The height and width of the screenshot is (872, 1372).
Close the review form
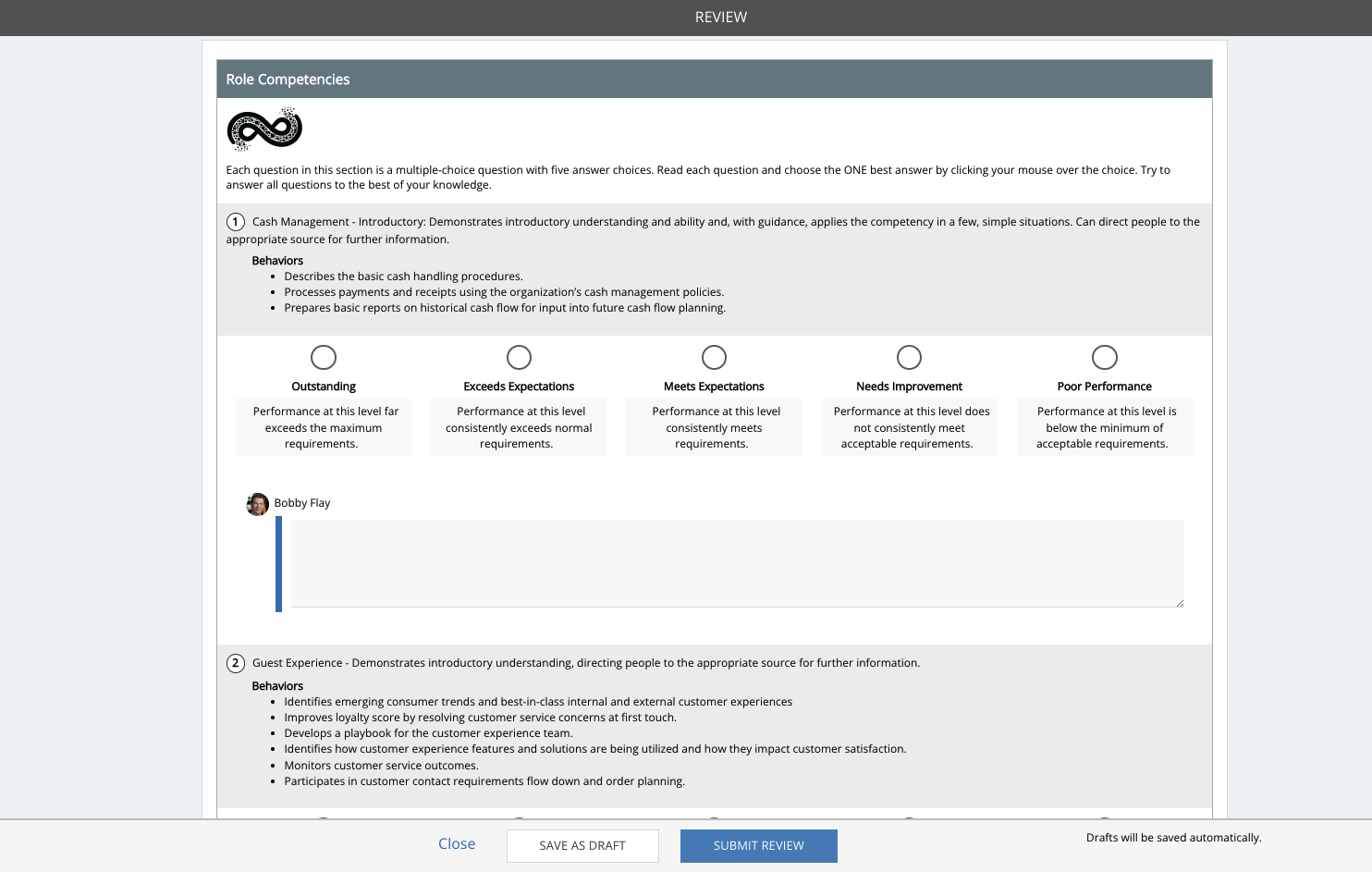457,843
